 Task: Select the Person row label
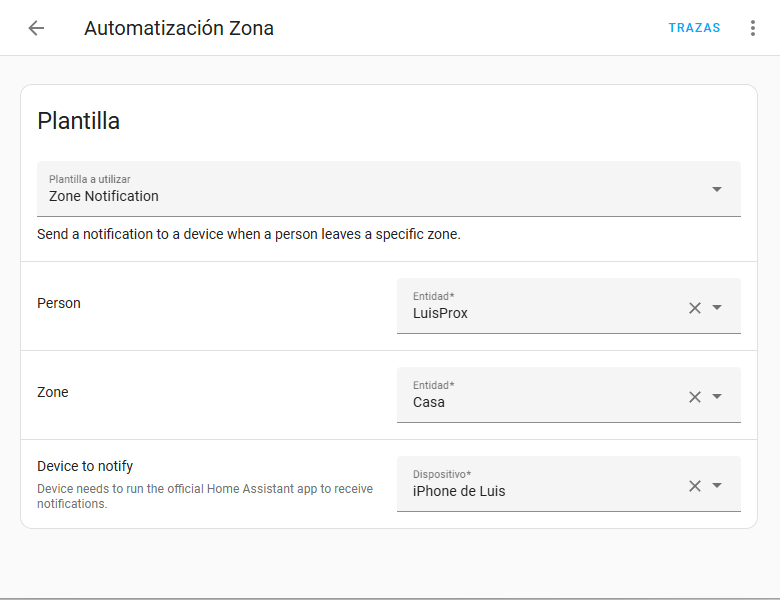[x=59, y=303]
